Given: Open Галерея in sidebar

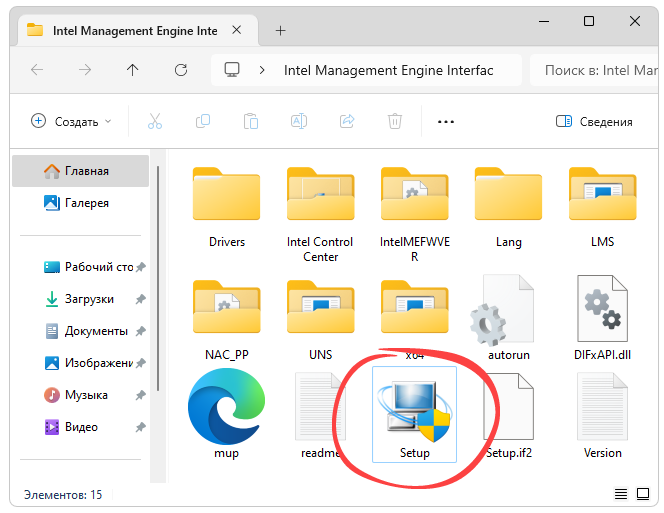Looking at the screenshot, I should pos(80,203).
